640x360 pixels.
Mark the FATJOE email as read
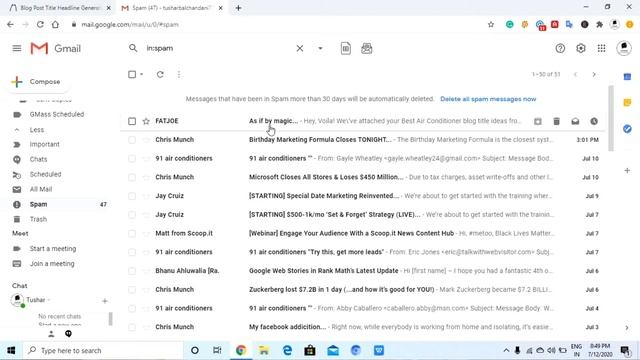[575, 121]
